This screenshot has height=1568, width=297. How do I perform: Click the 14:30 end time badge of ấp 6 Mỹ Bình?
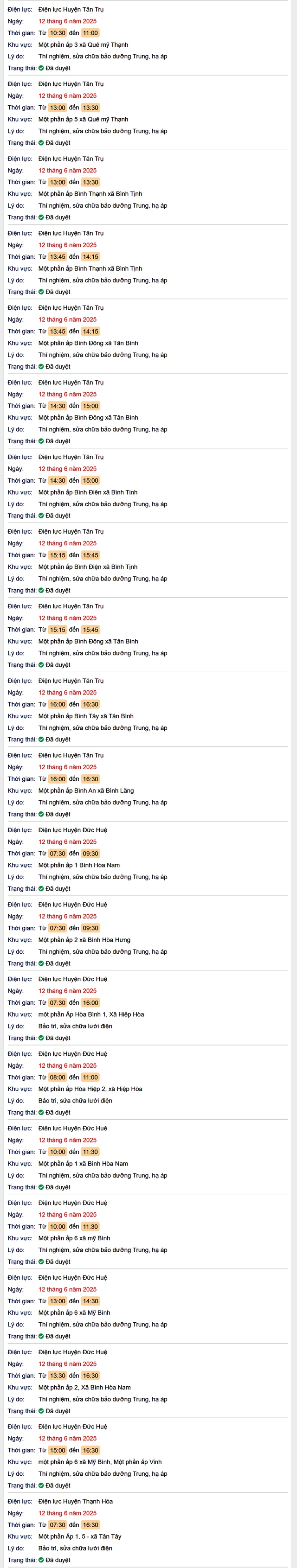(x=90, y=1301)
